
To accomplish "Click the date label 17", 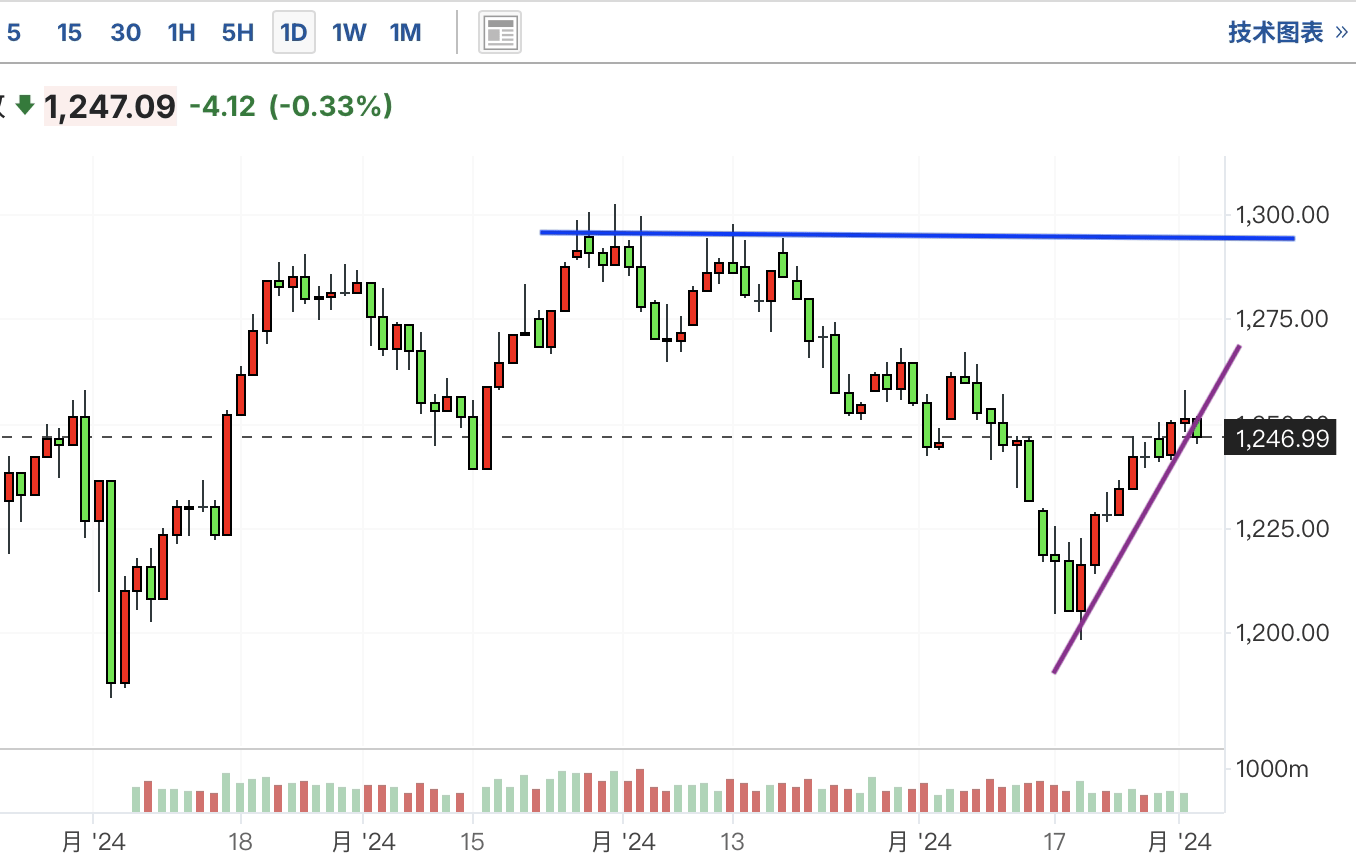I will pyautogui.click(x=1053, y=841).
